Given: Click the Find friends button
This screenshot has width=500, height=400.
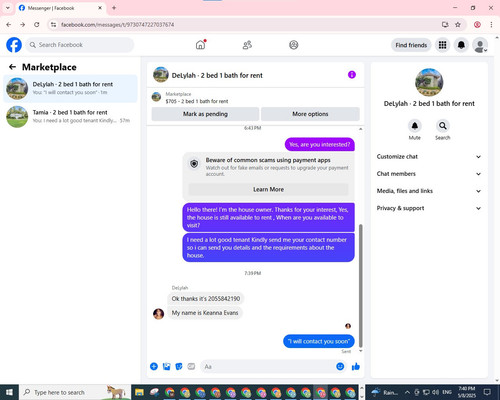Looking at the screenshot, I should point(411,45).
